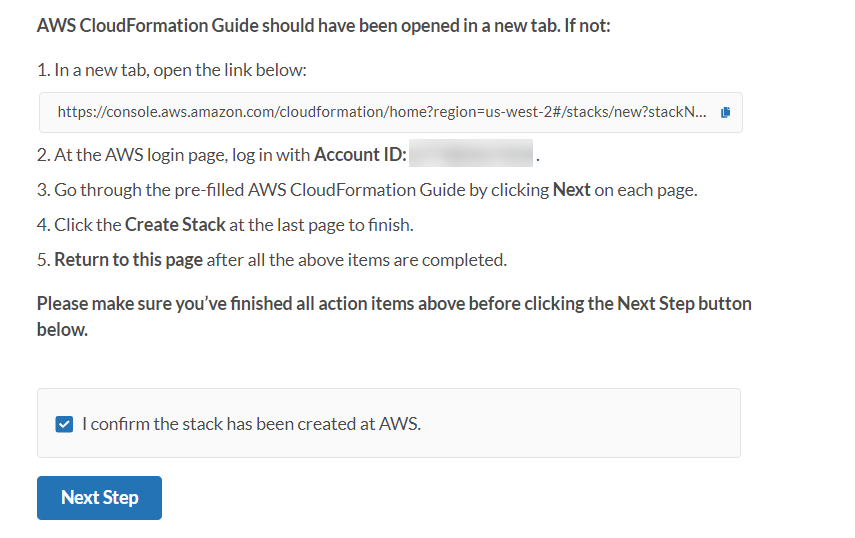The image size is (855, 538).
Task: Uncheck the stack creation confirmation checkbox
Action: (x=65, y=424)
